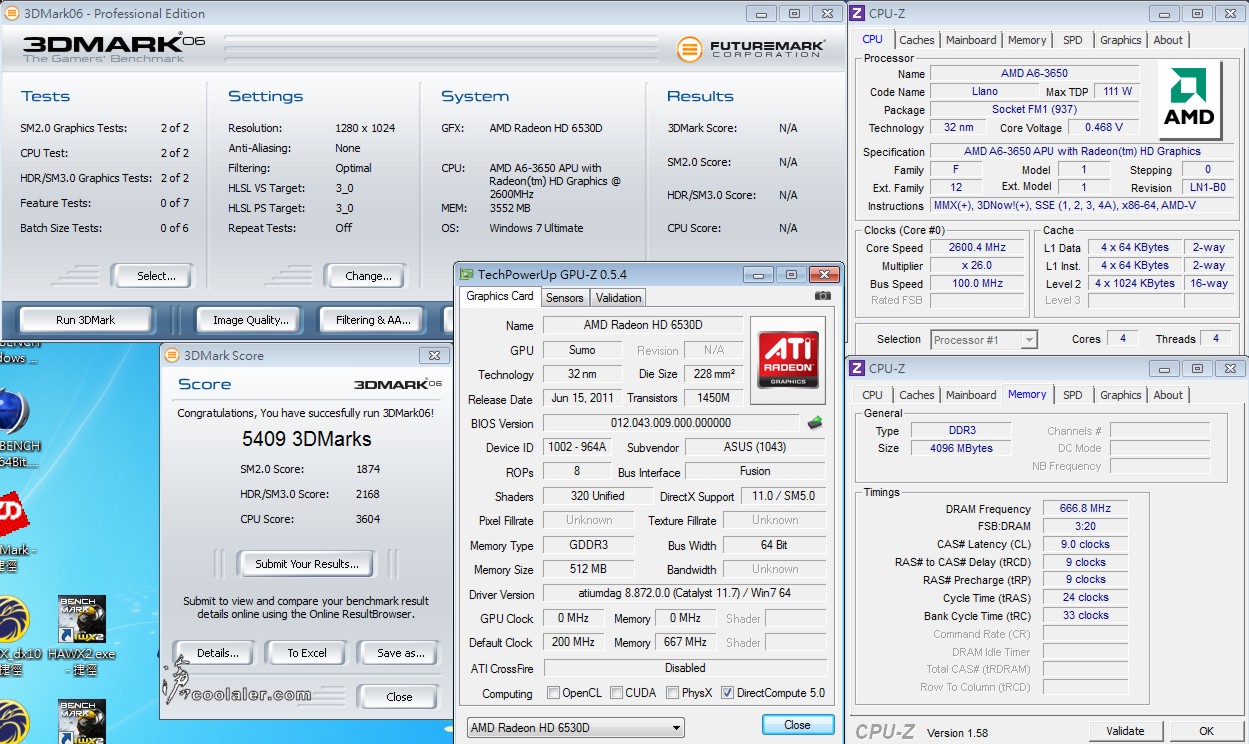
Task: Click the Subvendor field ASUS (1043)
Action: pos(755,447)
